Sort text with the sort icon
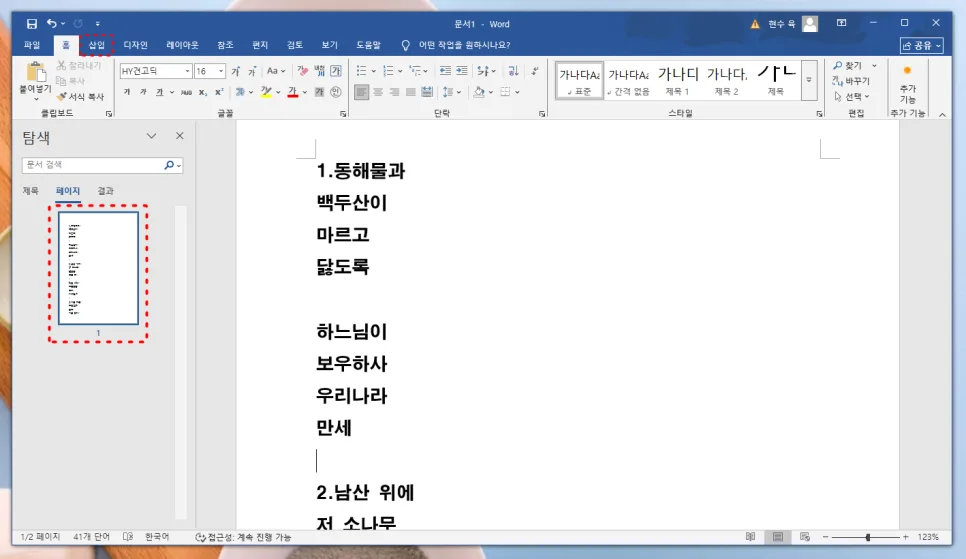The image size is (966, 559). [513, 71]
